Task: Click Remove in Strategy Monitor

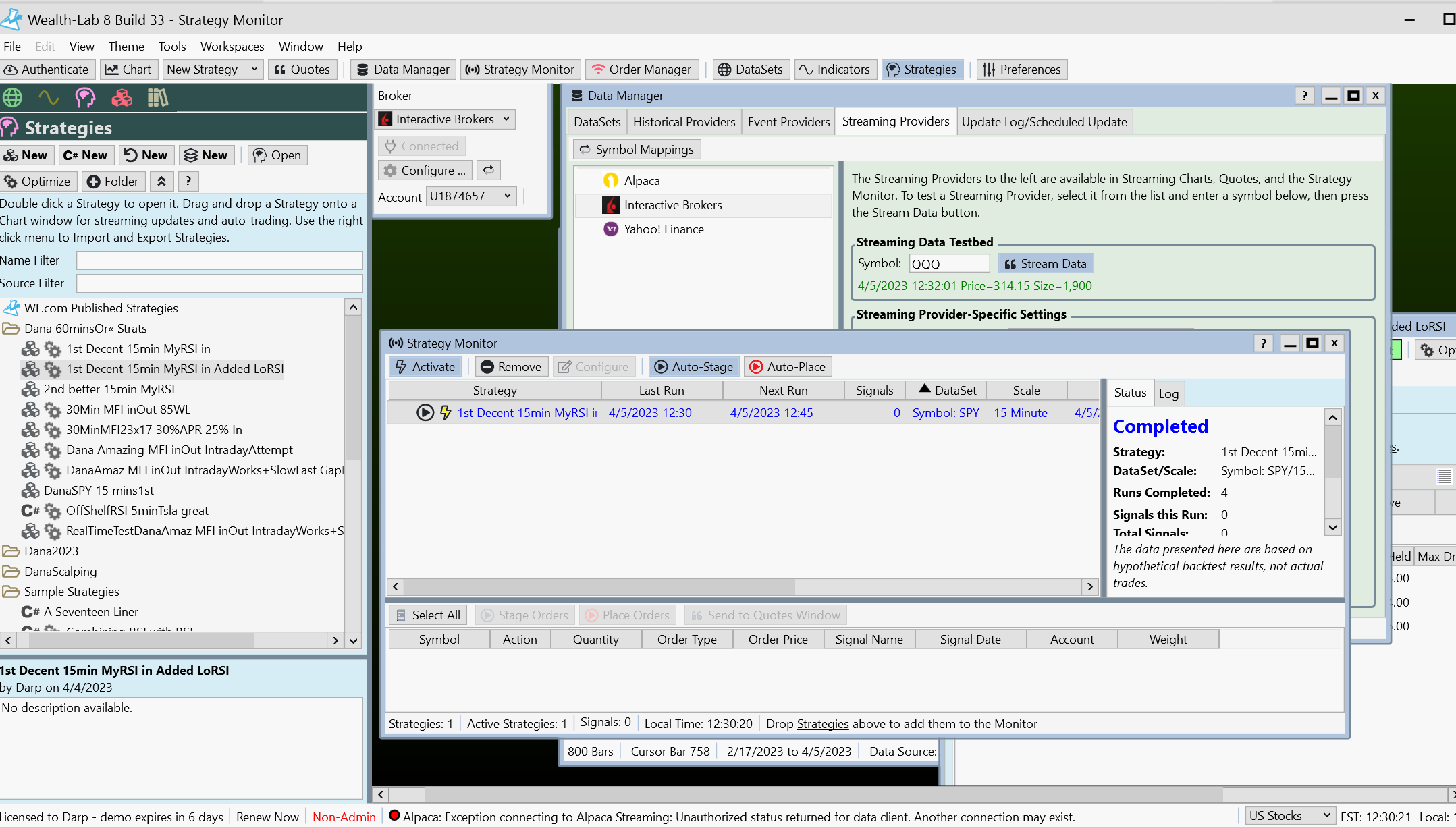Action: [512, 366]
